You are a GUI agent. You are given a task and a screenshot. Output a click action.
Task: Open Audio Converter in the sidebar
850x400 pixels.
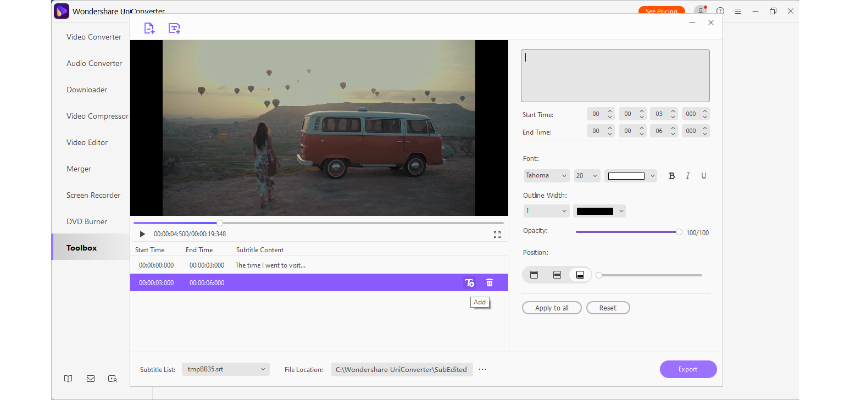pos(94,63)
